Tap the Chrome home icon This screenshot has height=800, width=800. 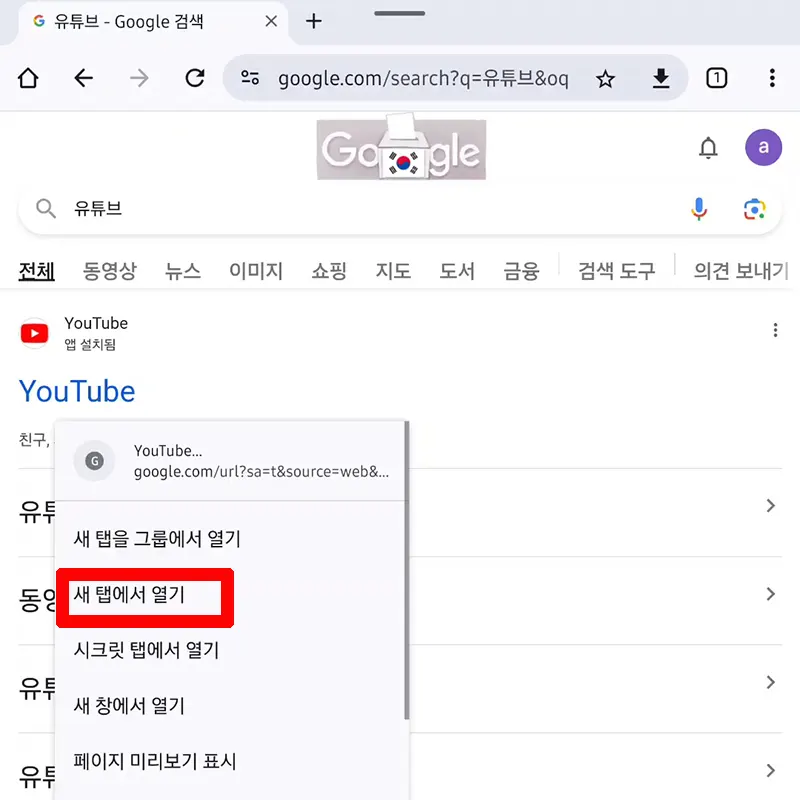click(x=28, y=79)
